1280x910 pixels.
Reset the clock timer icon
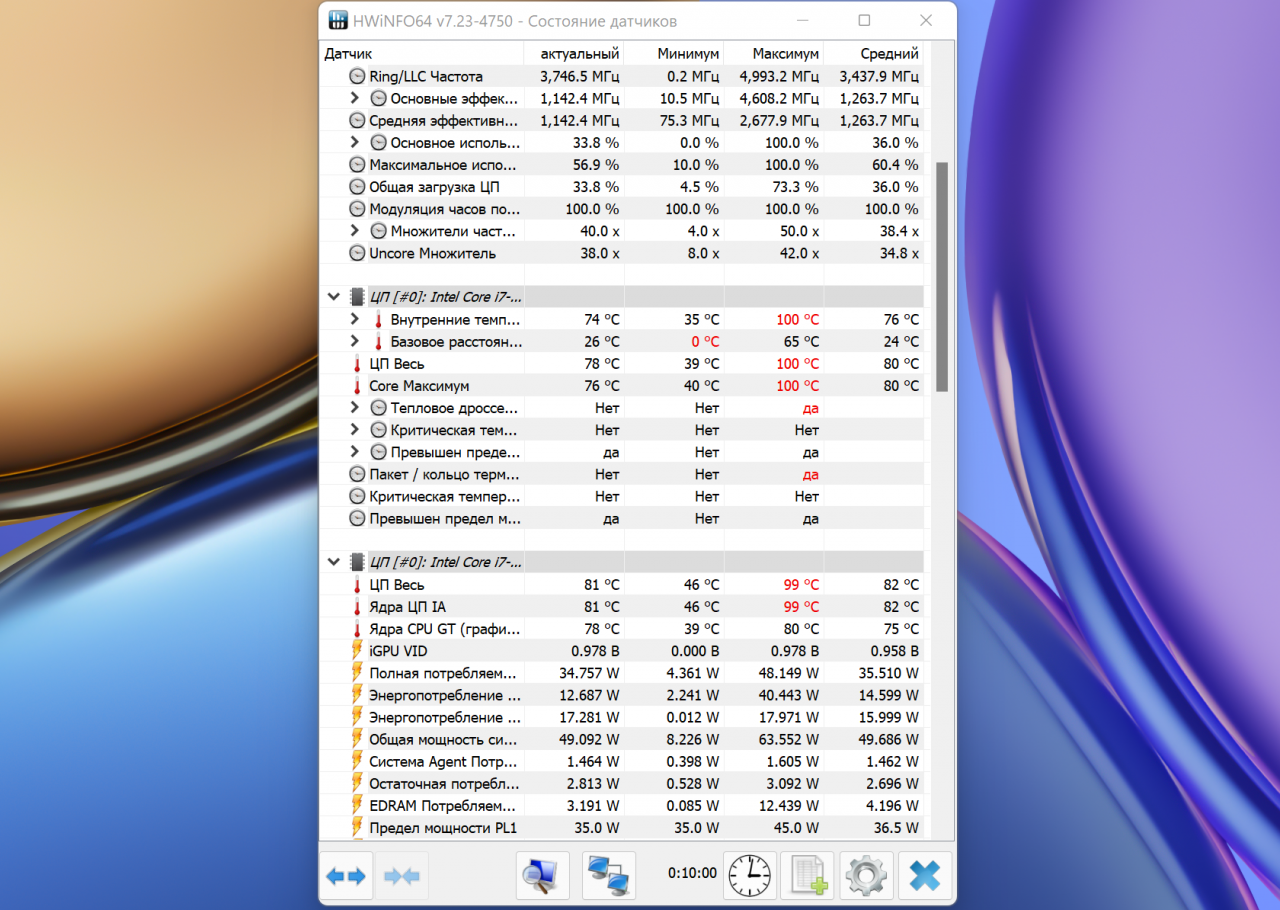[x=750, y=876]
